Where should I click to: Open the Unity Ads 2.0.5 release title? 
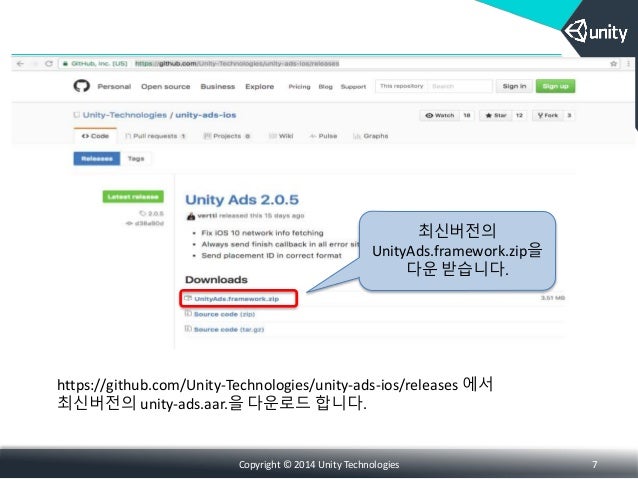click(242, 200)
